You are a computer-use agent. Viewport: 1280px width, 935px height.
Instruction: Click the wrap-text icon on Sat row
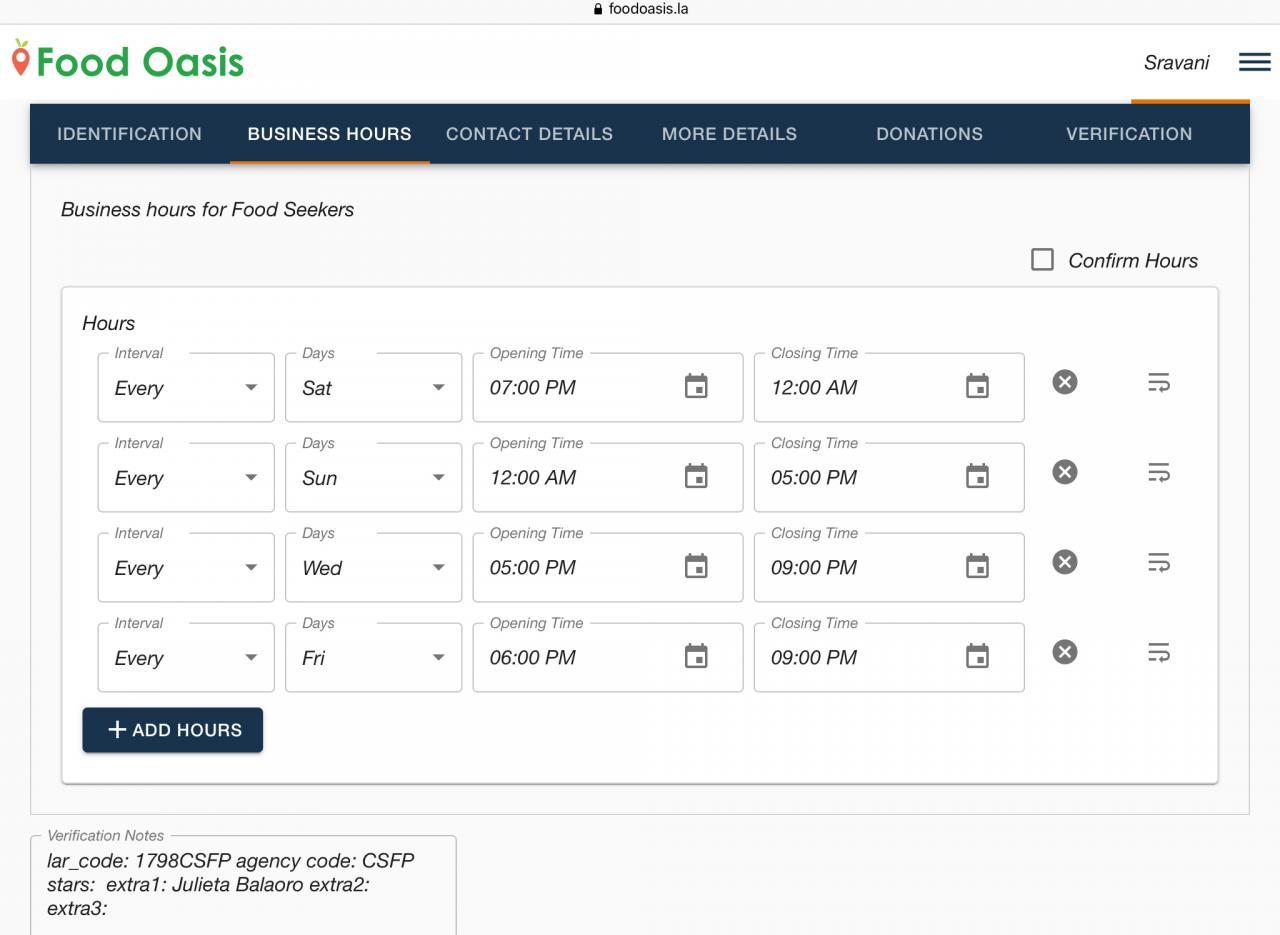pyautogui.click(x=1159, y=382)
